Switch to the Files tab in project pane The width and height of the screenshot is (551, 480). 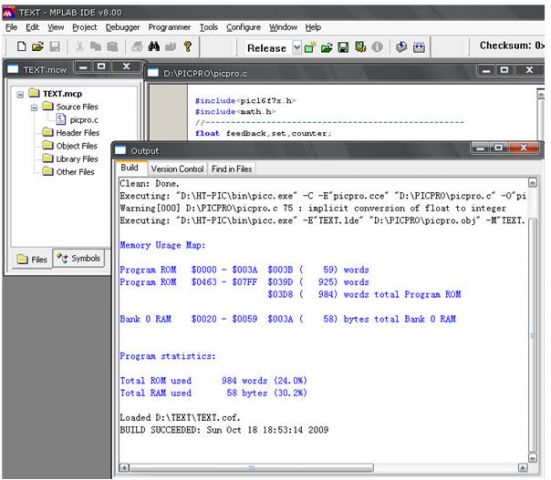32,259
